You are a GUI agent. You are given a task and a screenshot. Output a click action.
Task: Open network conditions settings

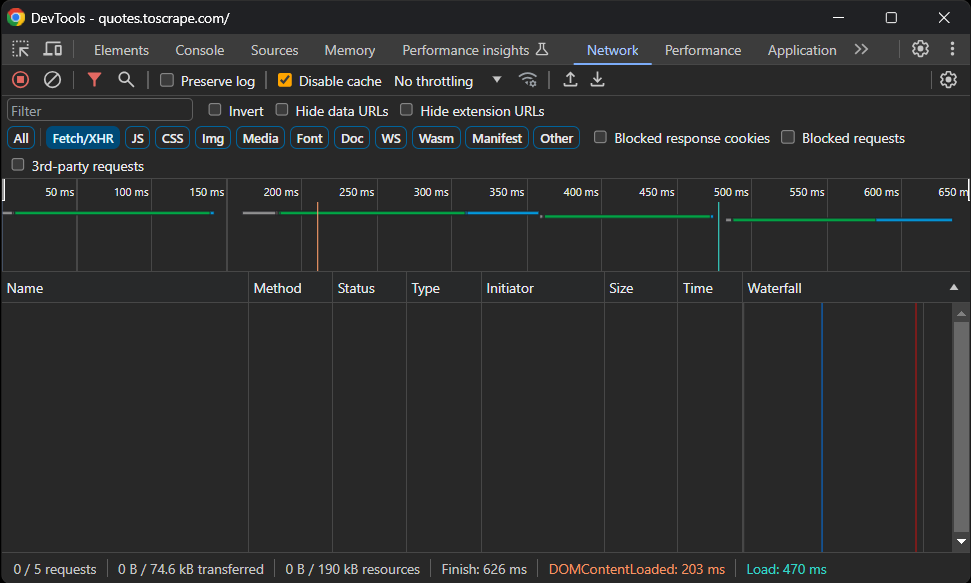click(528, 80)
